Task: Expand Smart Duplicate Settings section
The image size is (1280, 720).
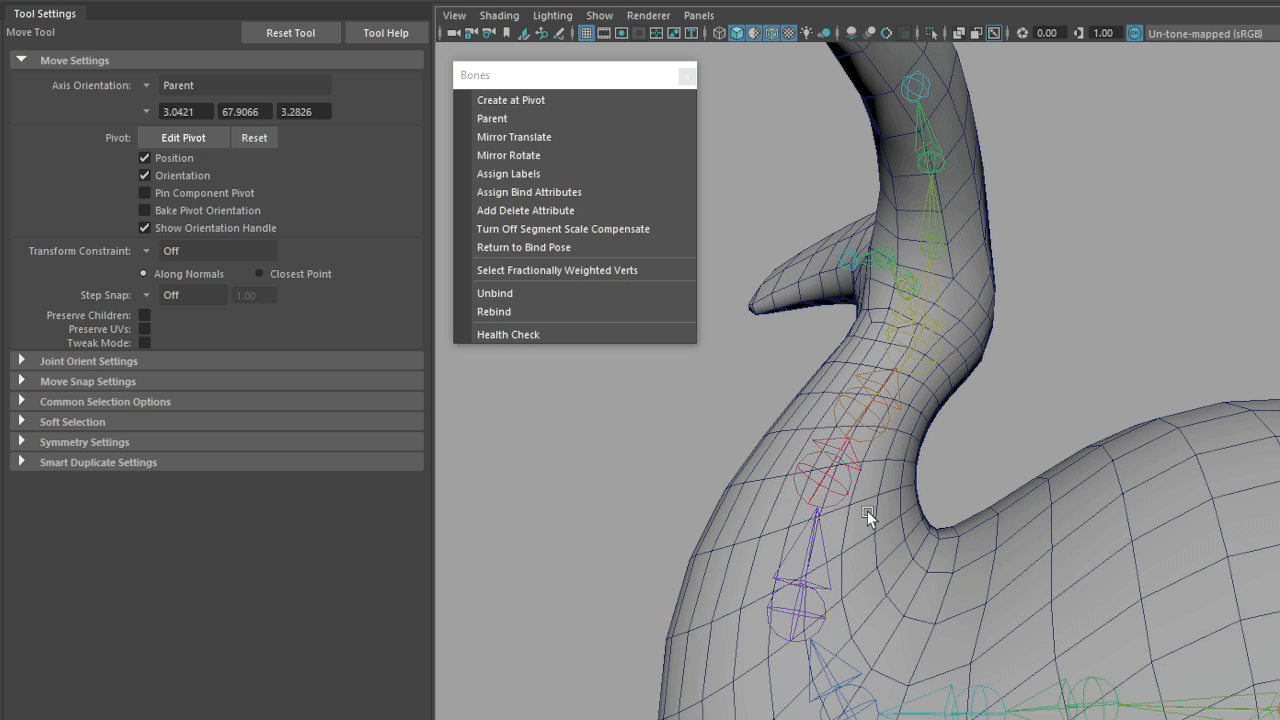Action: pyautogui.click(x=22, y=462)
